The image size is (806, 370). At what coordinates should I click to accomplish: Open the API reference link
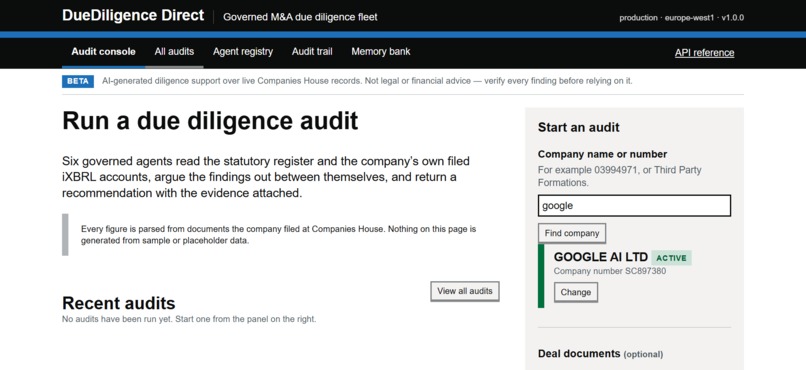tap(704, 53)
